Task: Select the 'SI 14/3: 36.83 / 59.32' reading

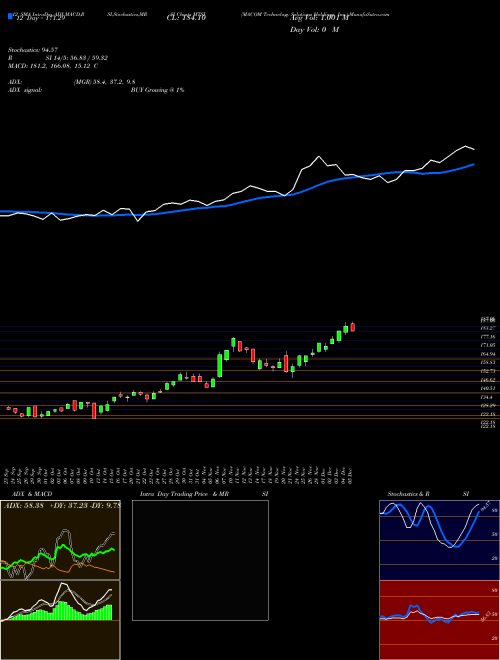Action: tap(79, 58)
